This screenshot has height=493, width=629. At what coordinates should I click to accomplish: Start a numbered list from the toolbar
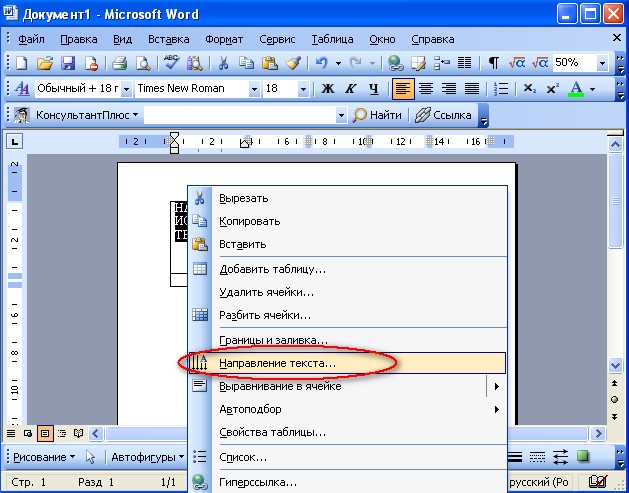pyautogui.click(x=501, y=88)
